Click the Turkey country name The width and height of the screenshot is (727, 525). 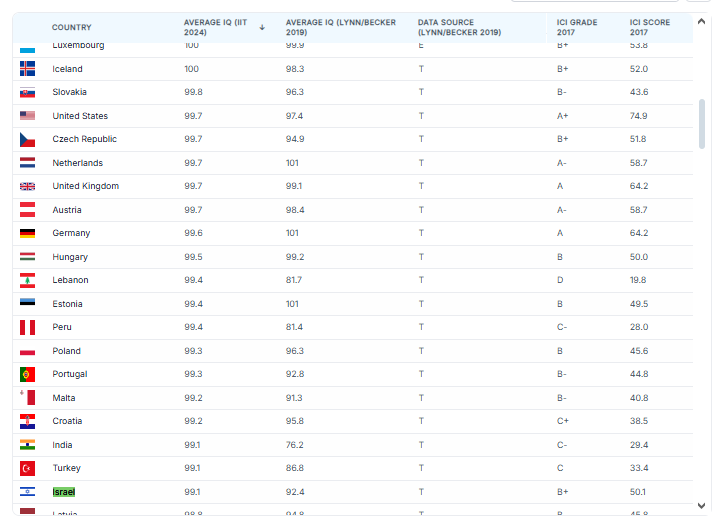tap(66, 468)
